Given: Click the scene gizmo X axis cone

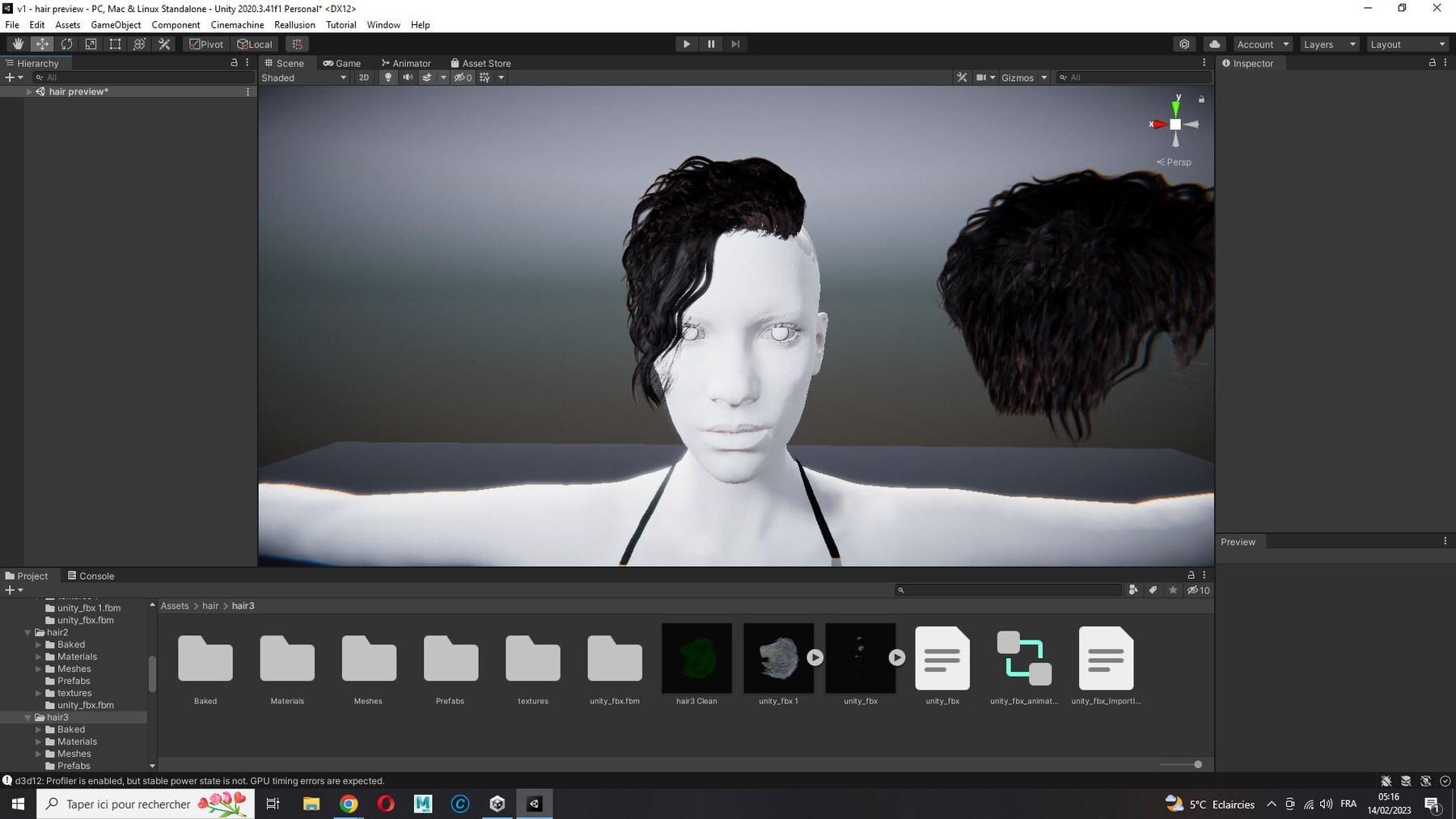Looking at the screenshot, I should point(1159,125).
